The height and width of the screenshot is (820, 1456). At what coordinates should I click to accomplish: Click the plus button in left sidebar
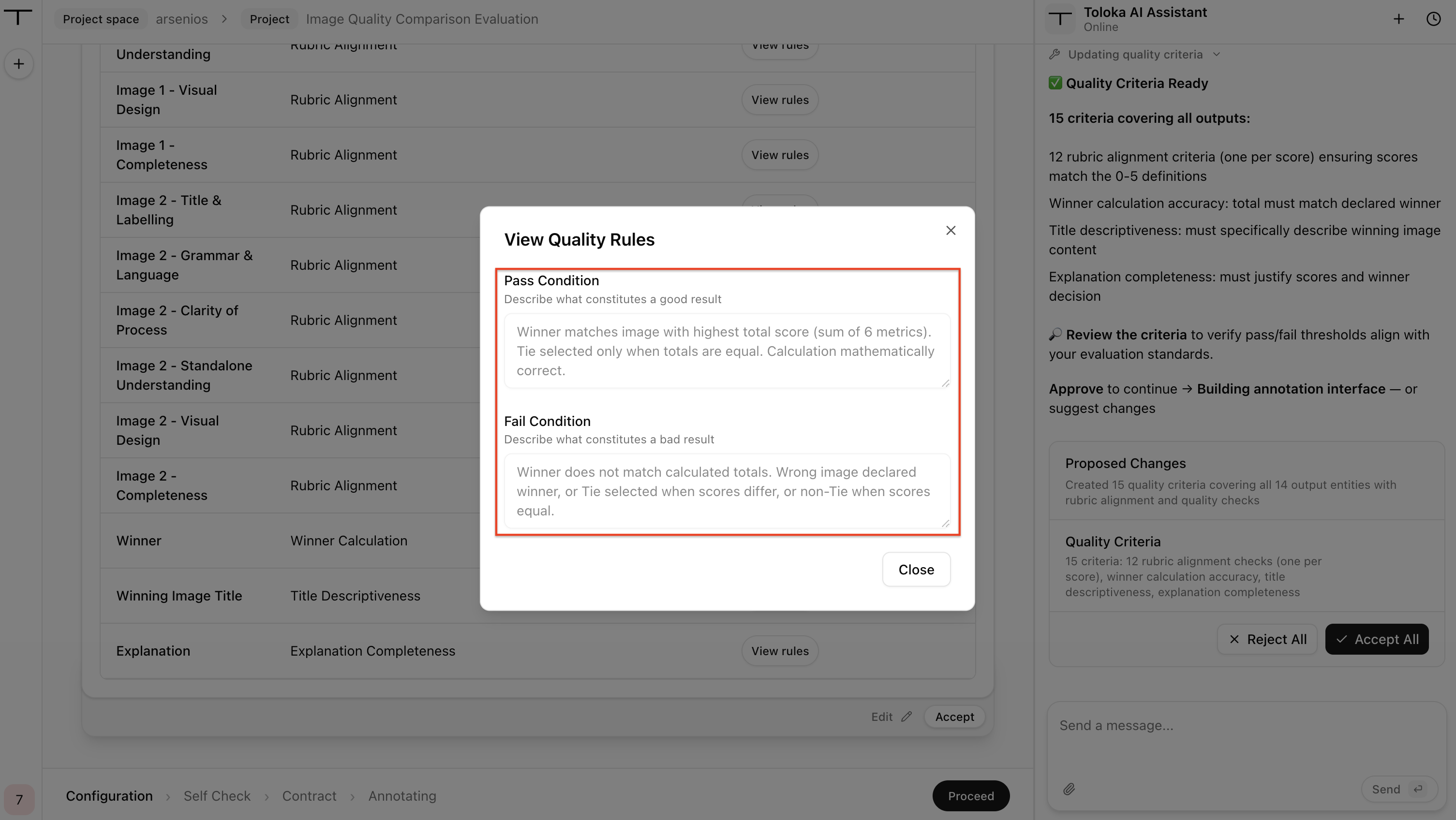click(19, 64)
